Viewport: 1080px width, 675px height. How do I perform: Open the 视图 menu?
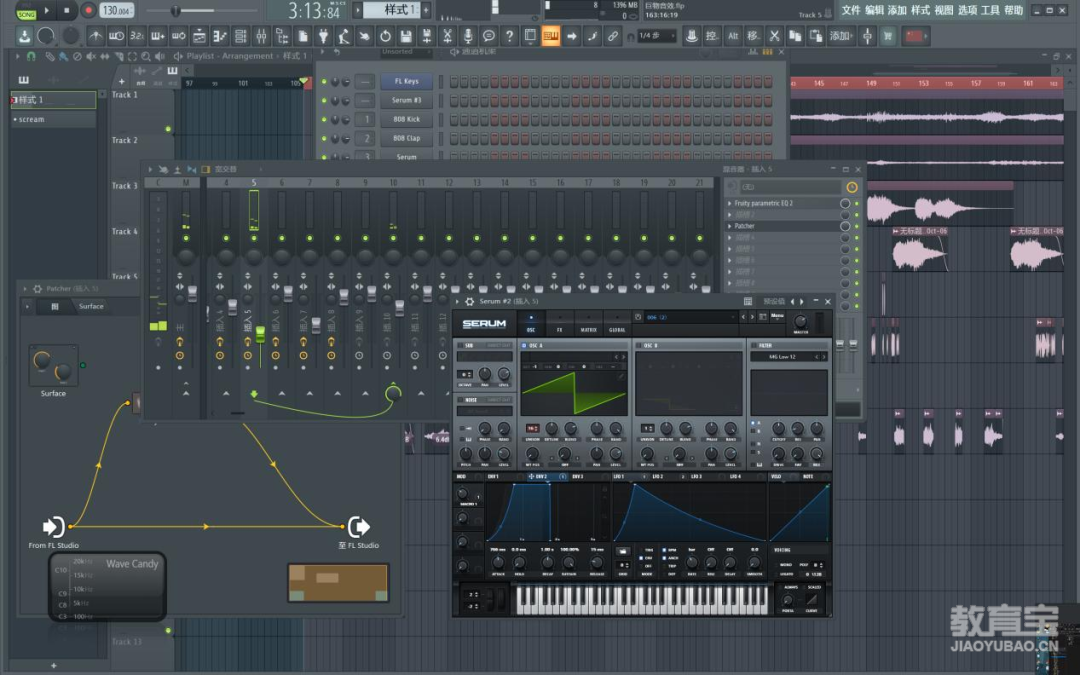point(944,10)
